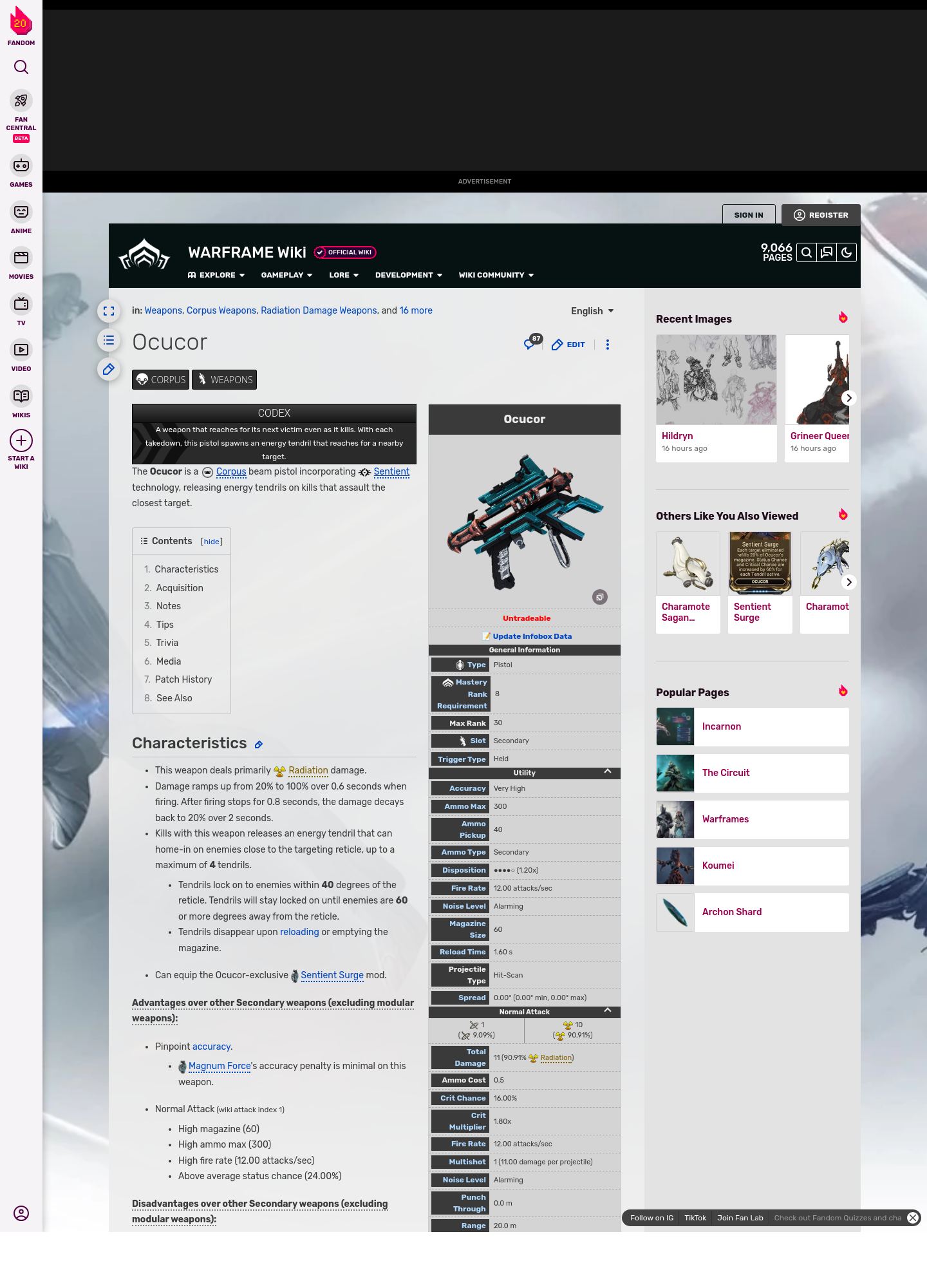
Task: Open The Circuit popular page
Action: pos(753,773)
